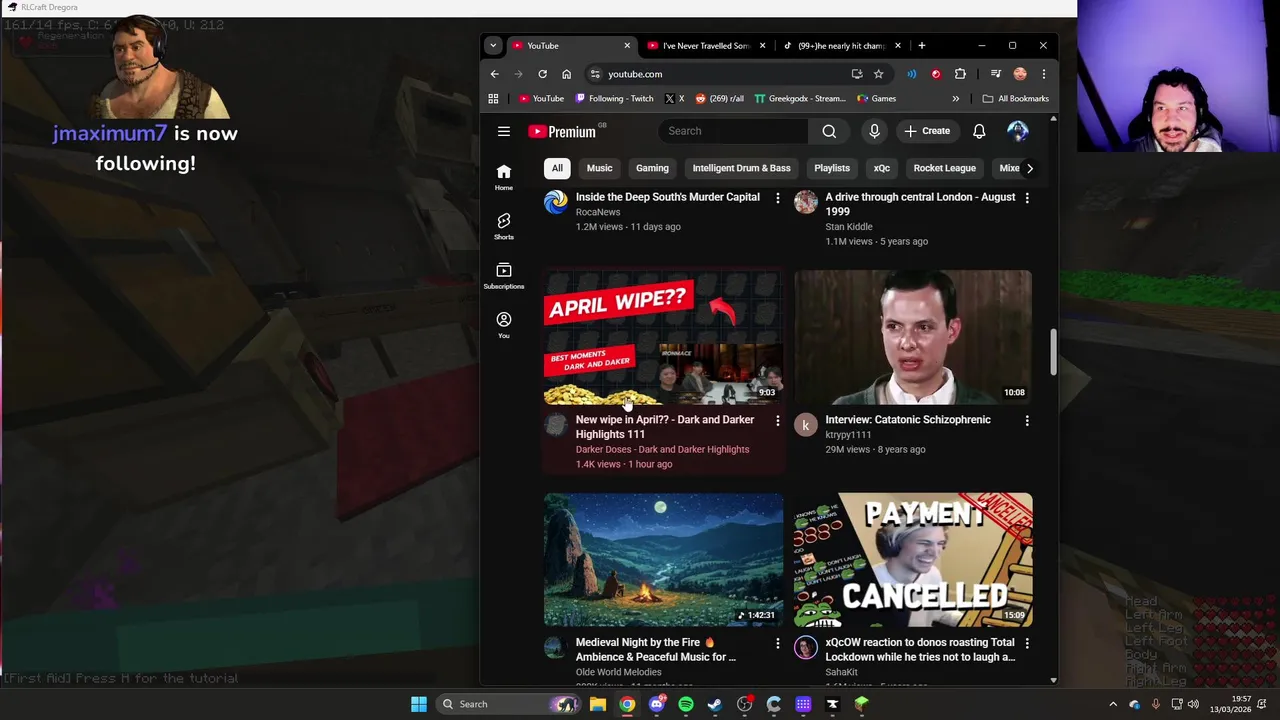Go back in Chrome browser

tap(494, 74)
